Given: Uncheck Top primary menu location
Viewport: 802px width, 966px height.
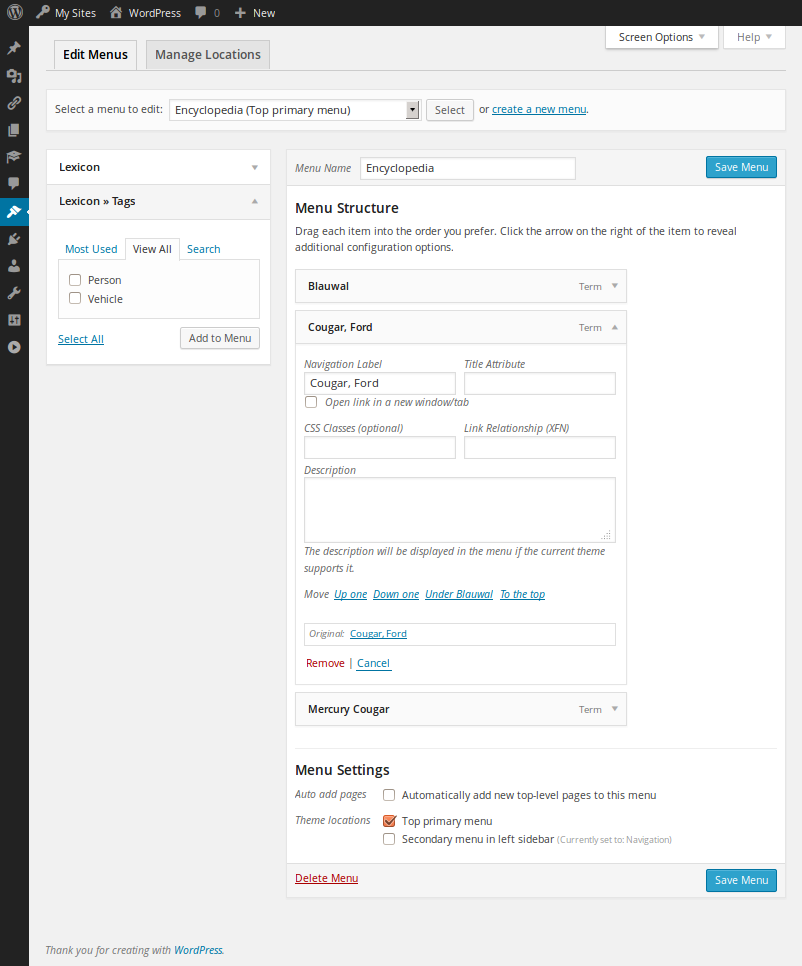Looking at the screenshot, I should tap(389, 821).
